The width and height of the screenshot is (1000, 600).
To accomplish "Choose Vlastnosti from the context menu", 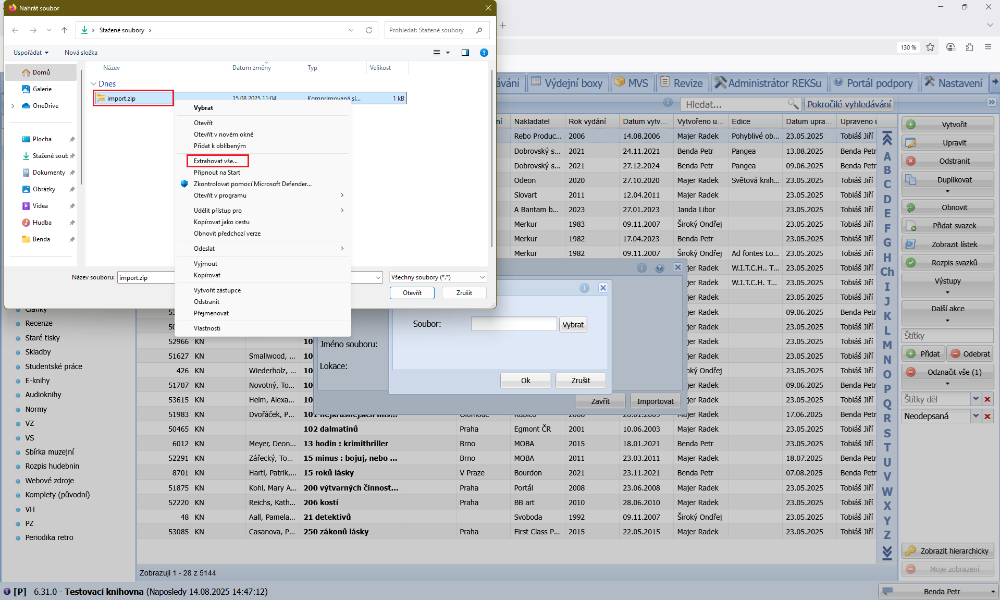I will (x=207, y=328).
